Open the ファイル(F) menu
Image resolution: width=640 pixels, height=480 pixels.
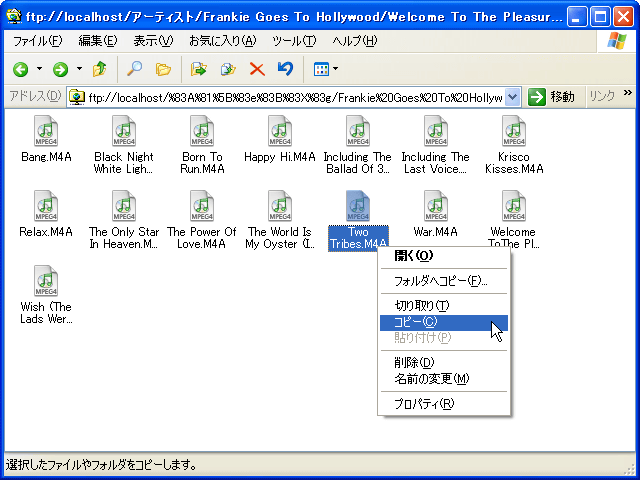pyautogui.click(x=38, y=41)
